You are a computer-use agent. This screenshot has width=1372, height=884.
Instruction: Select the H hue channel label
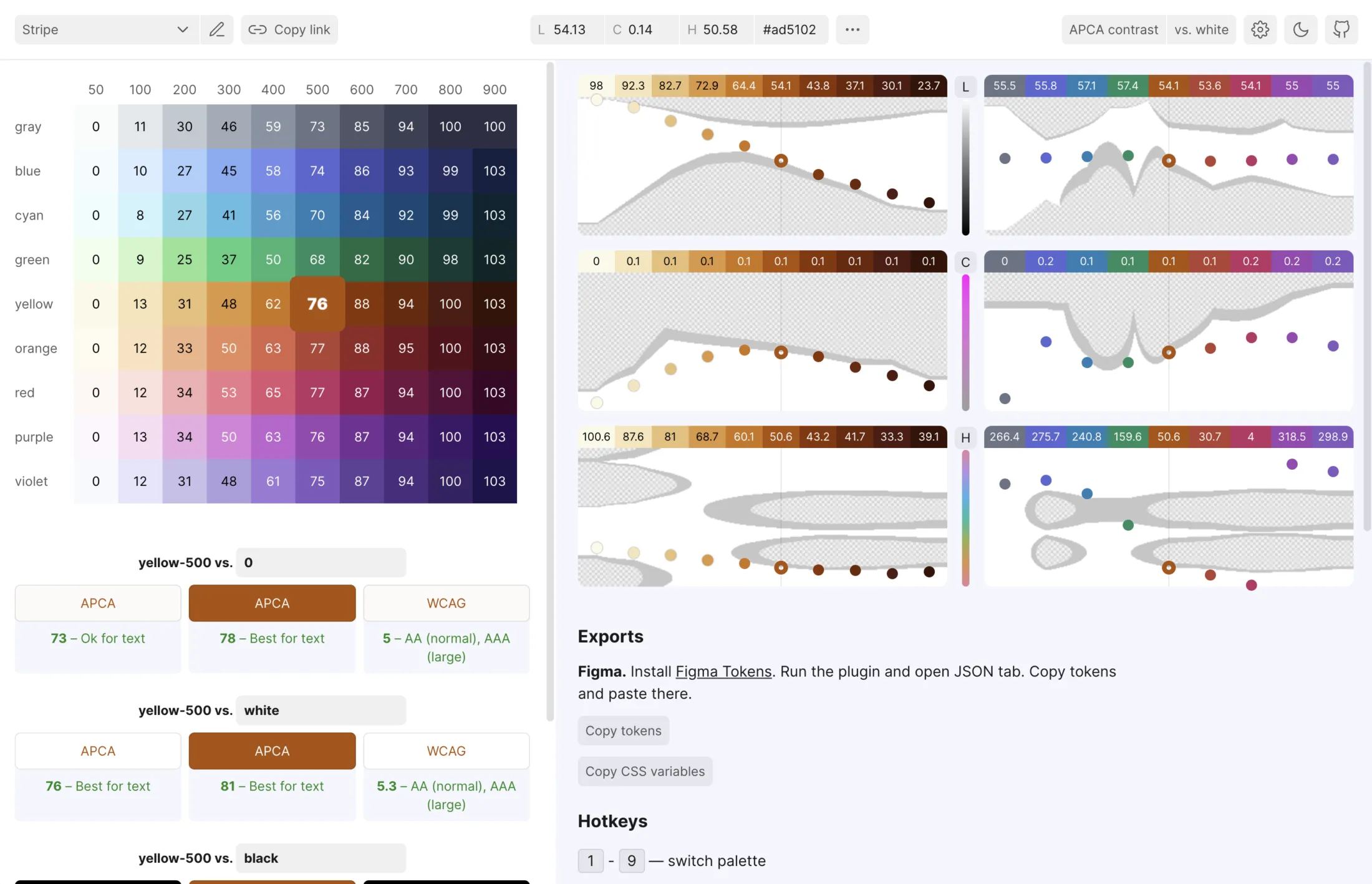pyautogui.click(x=965, y=438)
